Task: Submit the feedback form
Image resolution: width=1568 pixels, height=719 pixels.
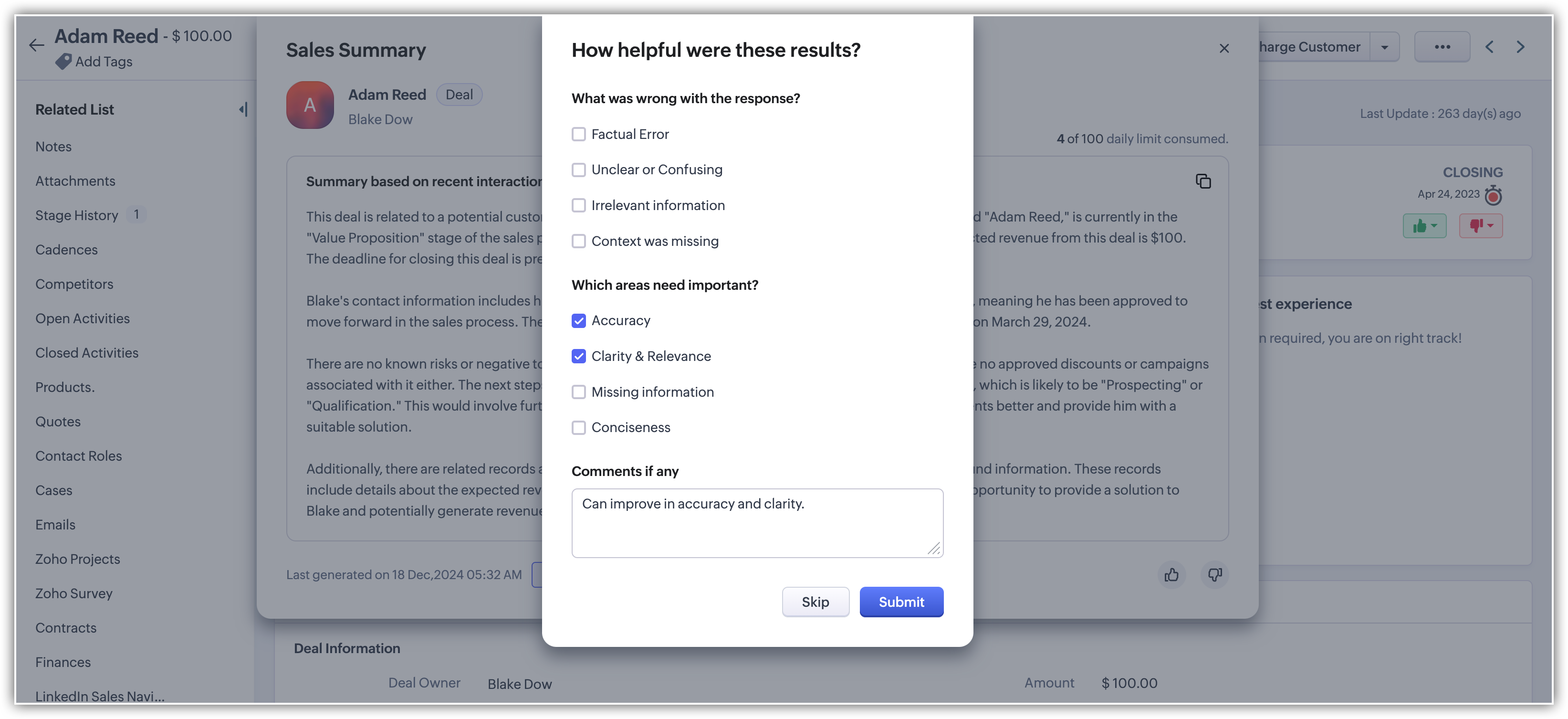Action: 901,602
